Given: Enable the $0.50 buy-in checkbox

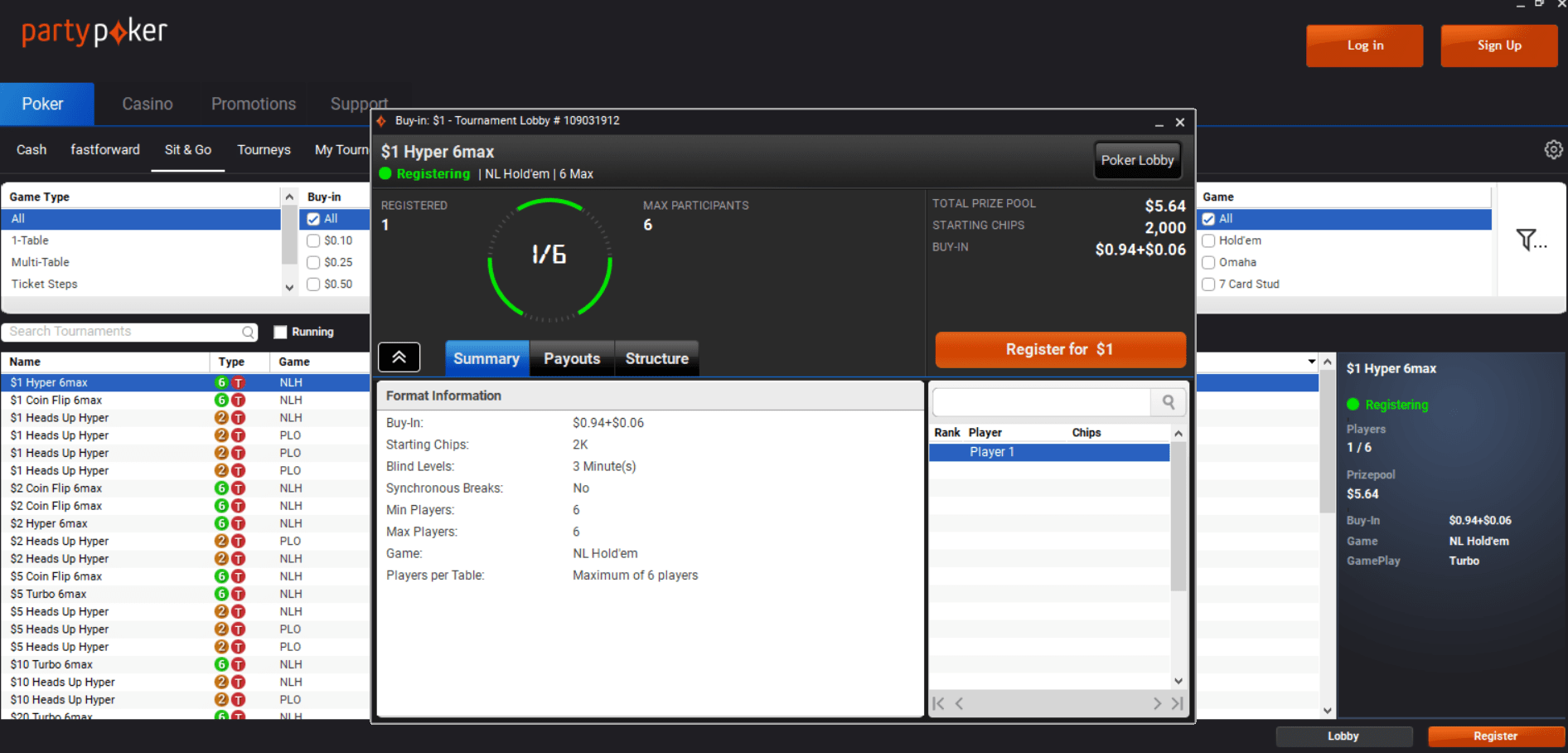Looking at the screenshot, I should point(313,284).
